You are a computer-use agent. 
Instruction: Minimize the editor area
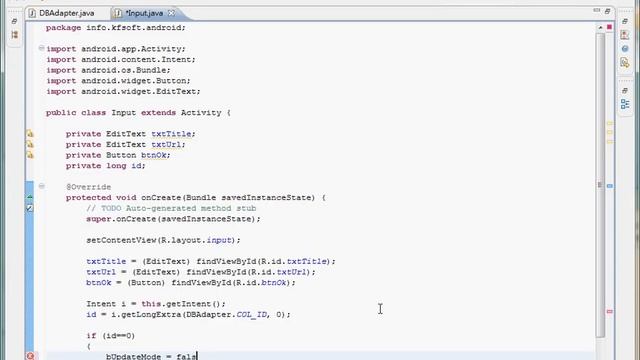pyautogui.click(x=597, y=11)
